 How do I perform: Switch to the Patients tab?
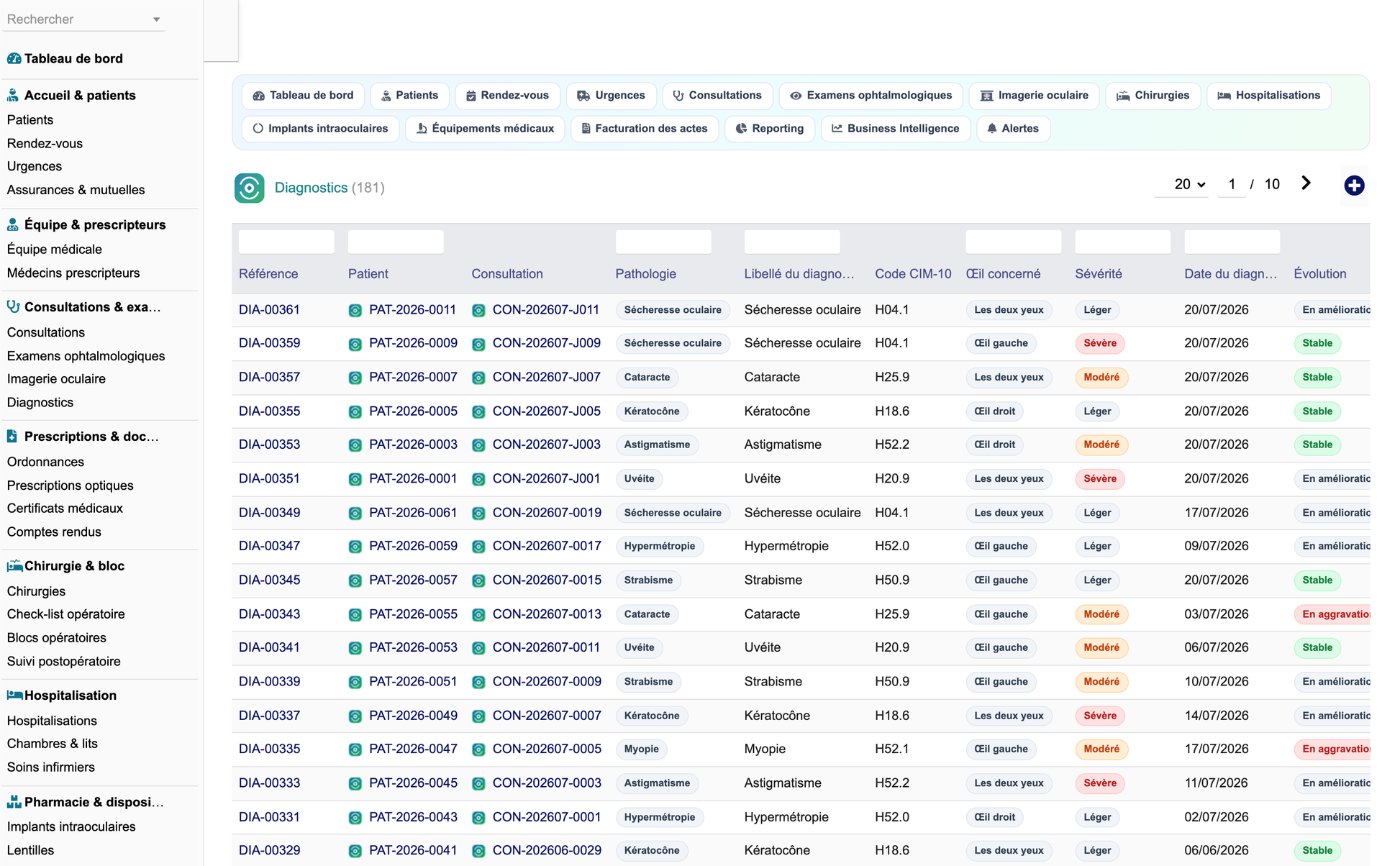tap(409, 95)
